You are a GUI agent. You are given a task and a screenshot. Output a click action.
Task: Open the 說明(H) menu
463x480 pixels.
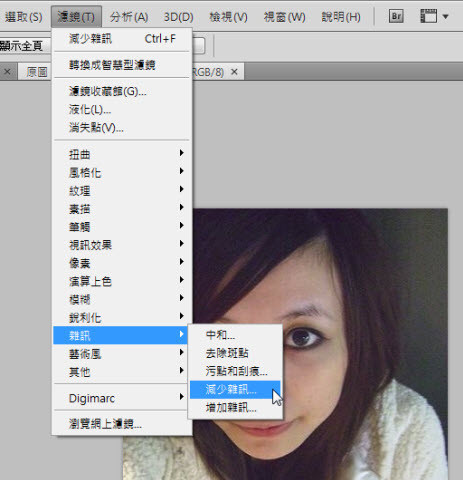coord(341,17)
